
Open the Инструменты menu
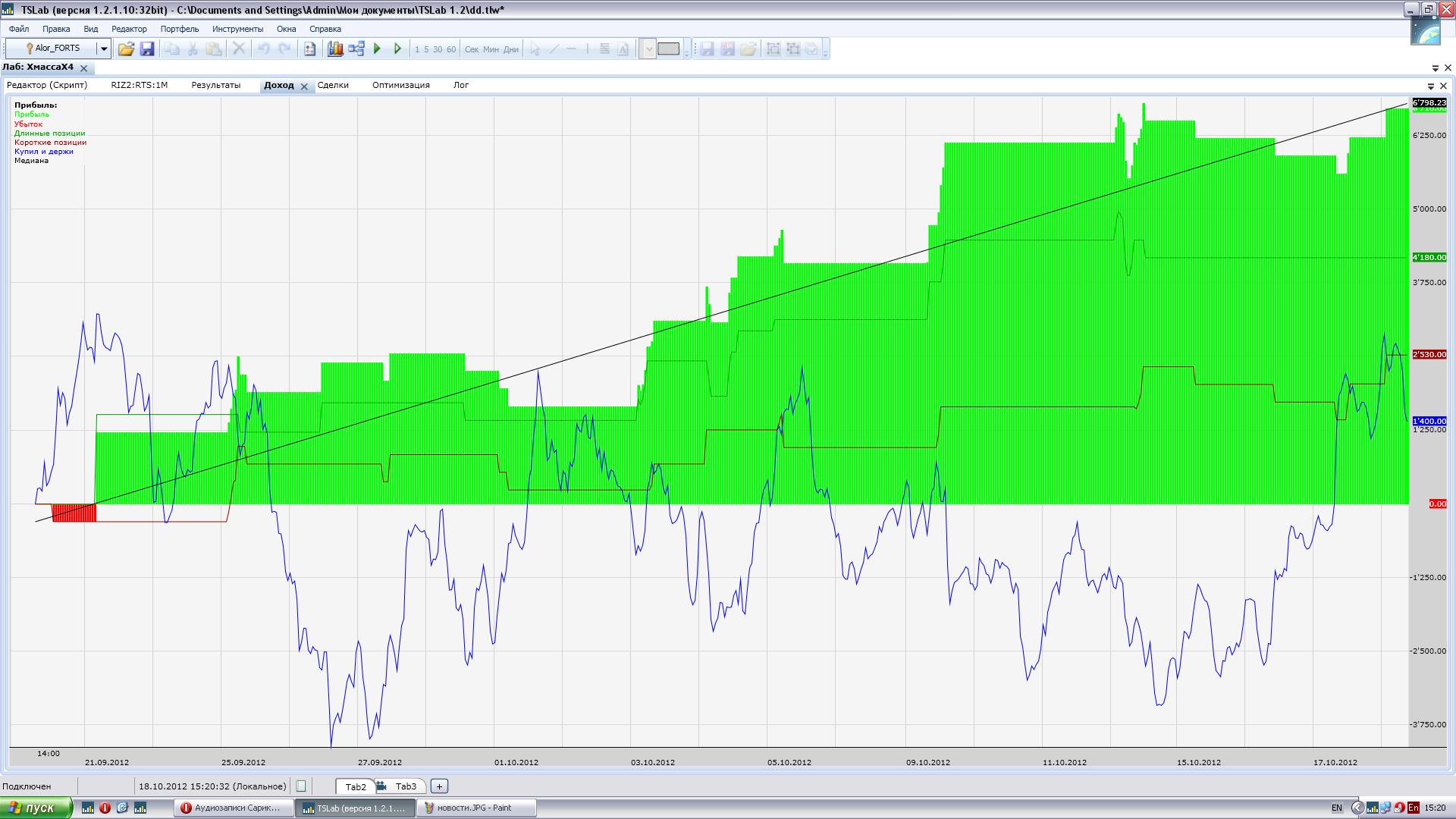[x=237, y=29]
